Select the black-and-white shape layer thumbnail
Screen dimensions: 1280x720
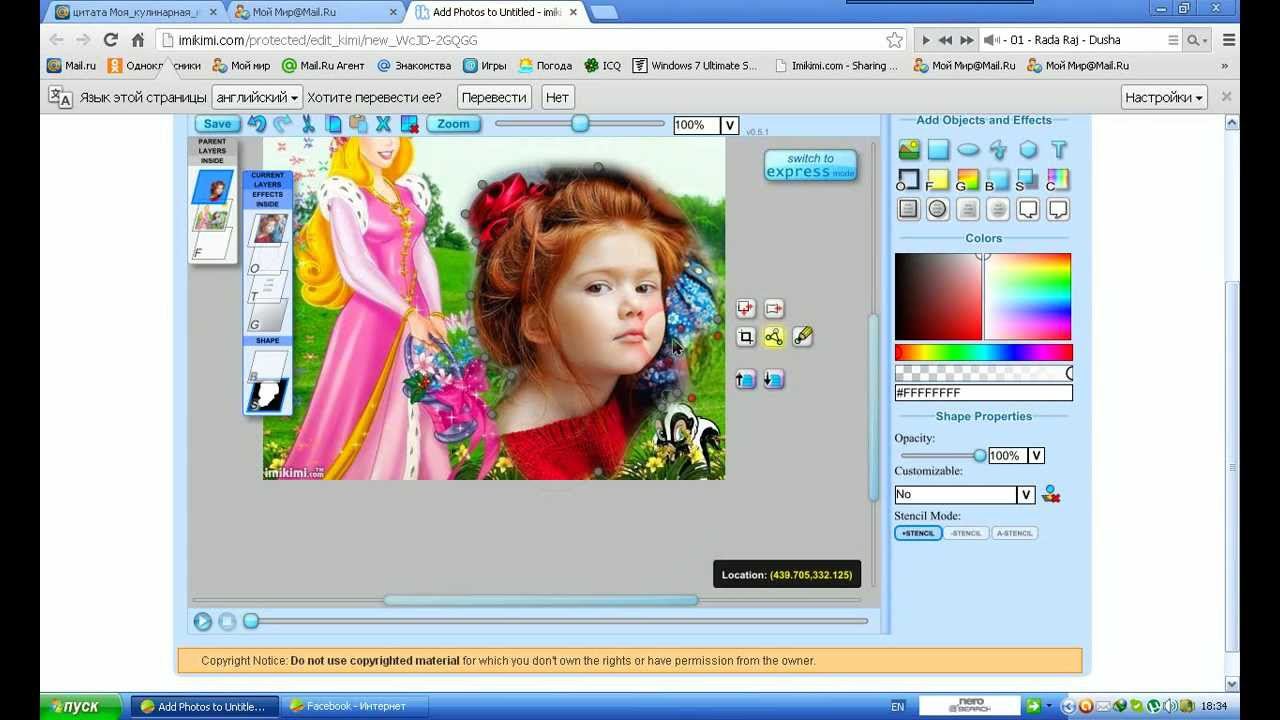[x=267, y=397]
